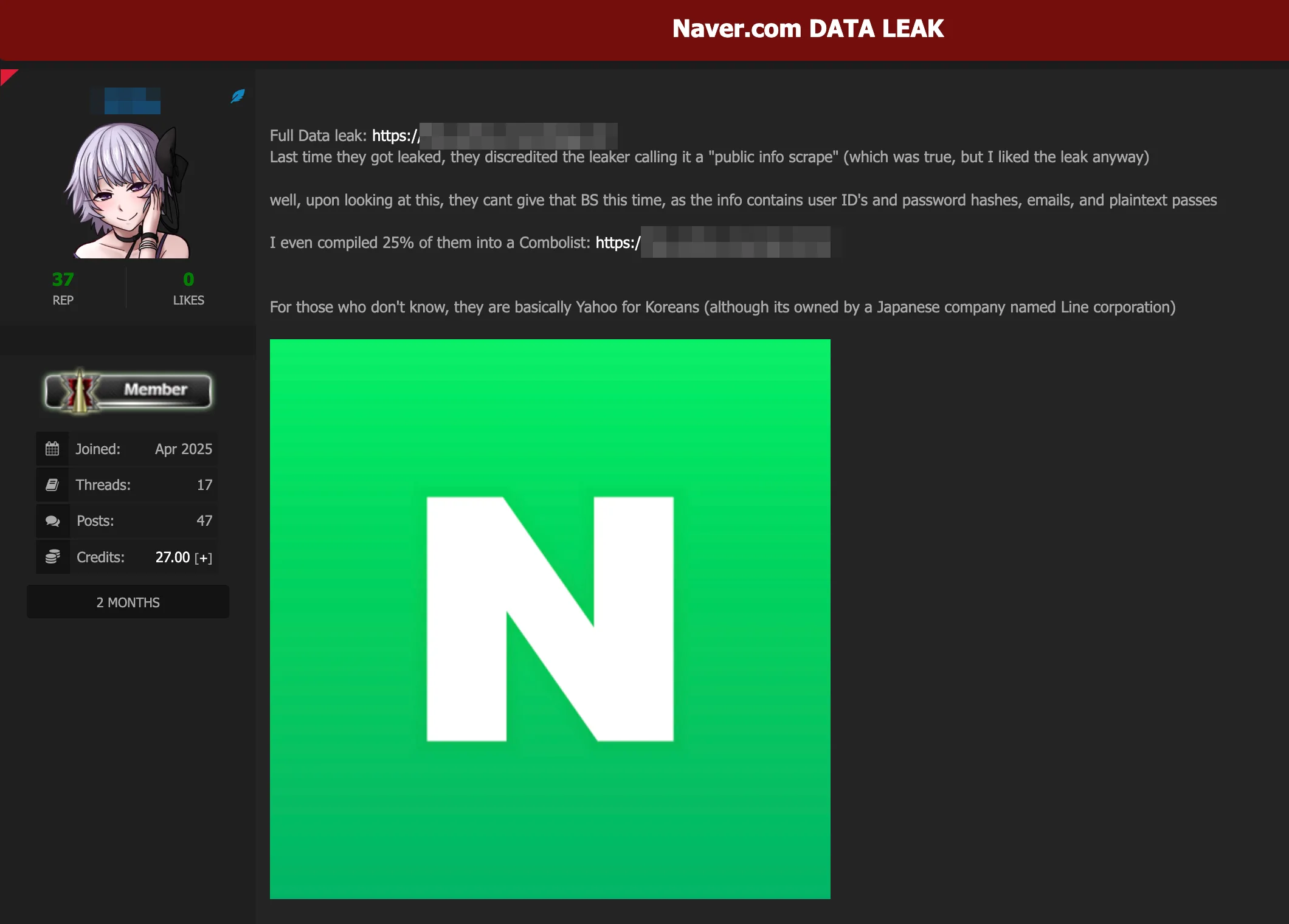Open the Full Data leak https link
The image size is (1289, 924).
tap(494, 136)
